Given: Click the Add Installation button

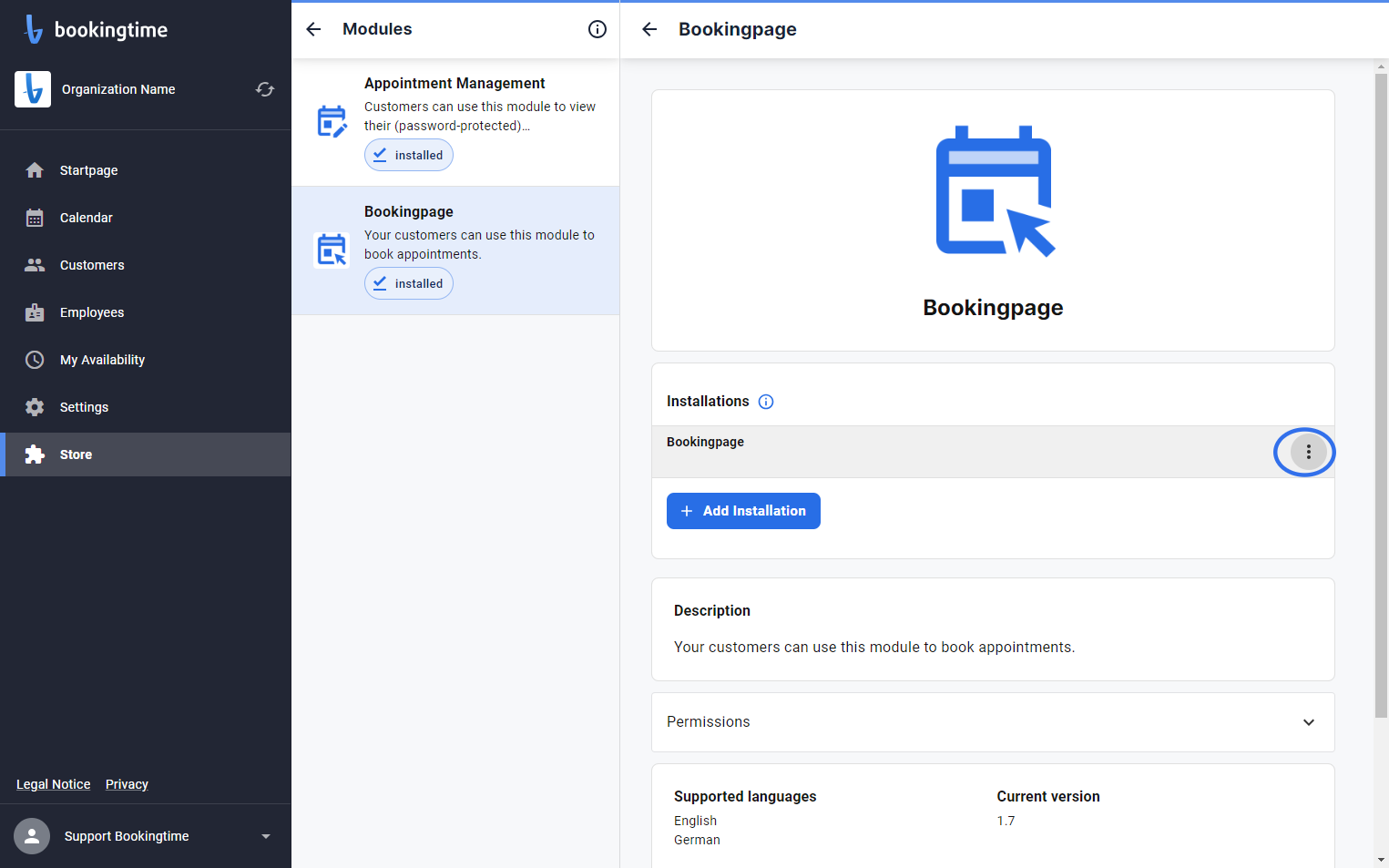Looking at the screenshot, I should (743, 511).
